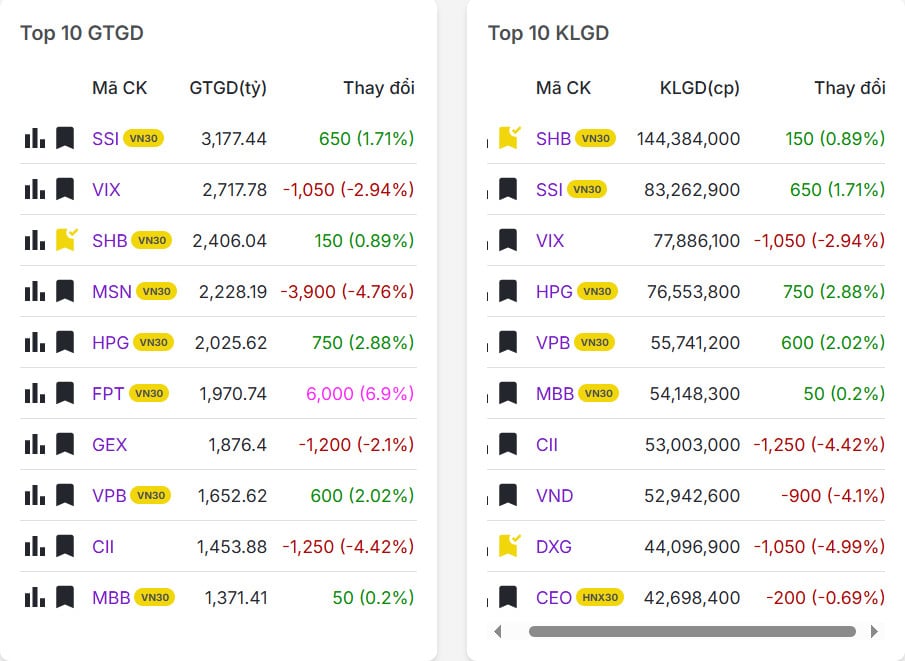Open the DXG ticker link
This screenshot has height=661, width=905.
point(554,546)
